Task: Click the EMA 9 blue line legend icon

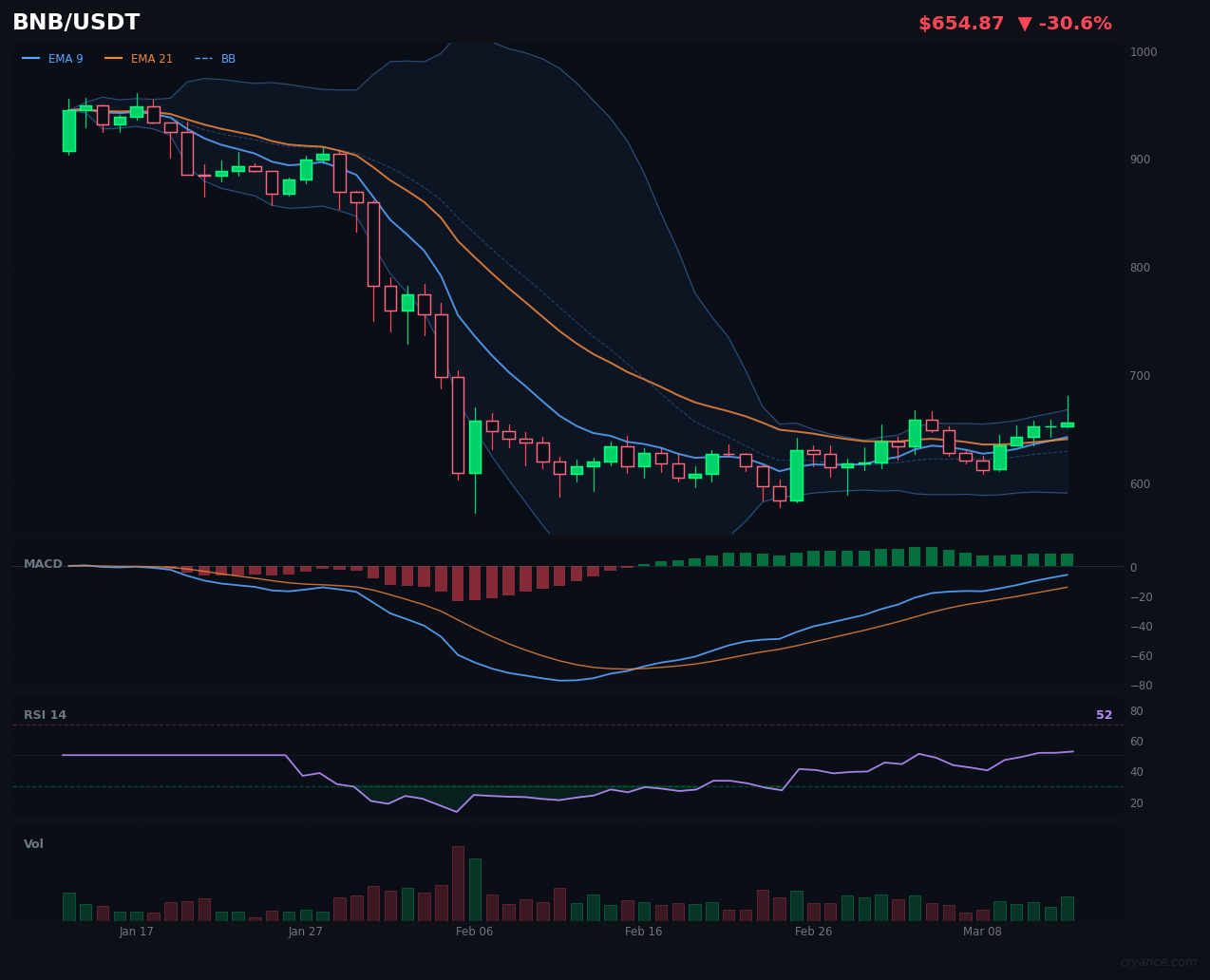Action: 31,58
